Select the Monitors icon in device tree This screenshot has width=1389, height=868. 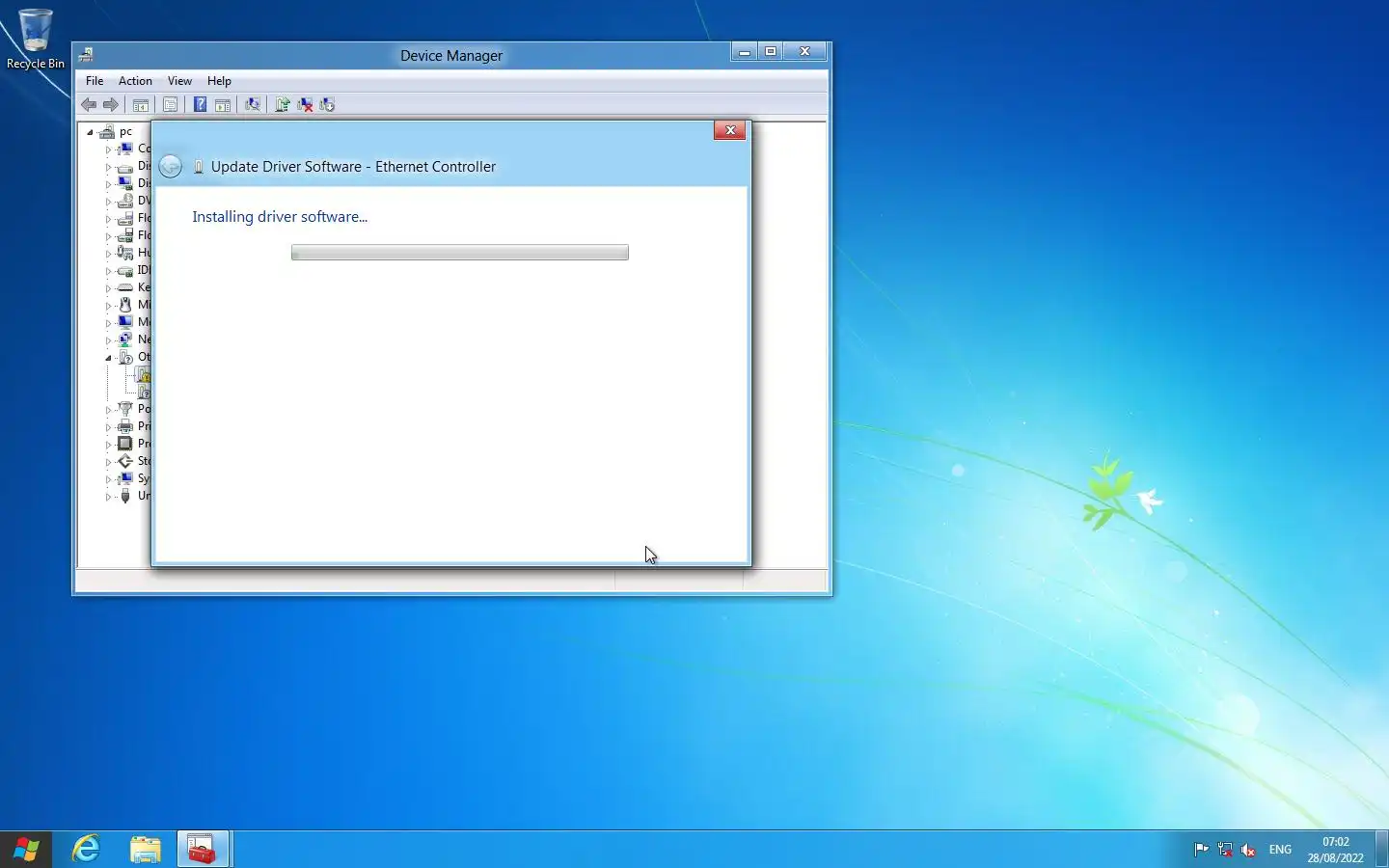[125, 322]
